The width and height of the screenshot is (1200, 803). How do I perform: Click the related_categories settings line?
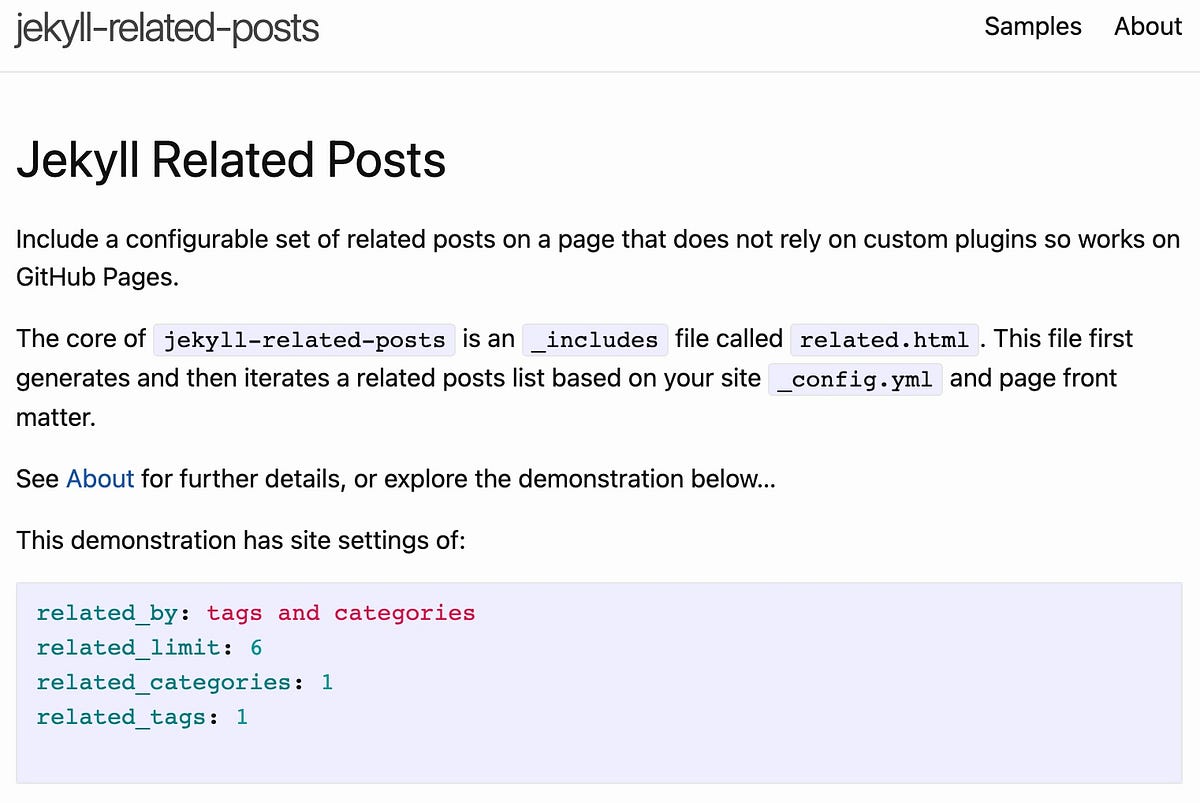[165, 682]
